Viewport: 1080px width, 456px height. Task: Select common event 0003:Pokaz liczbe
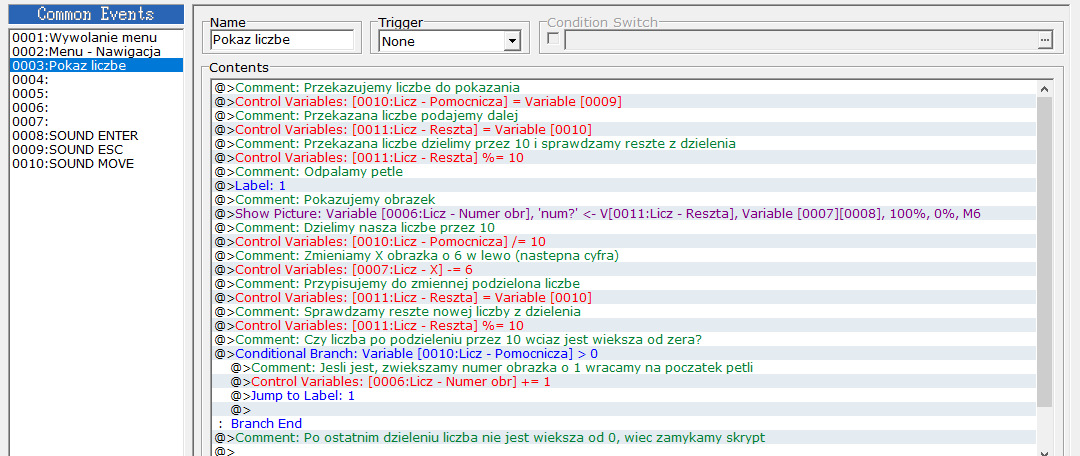tap(96, 65)
